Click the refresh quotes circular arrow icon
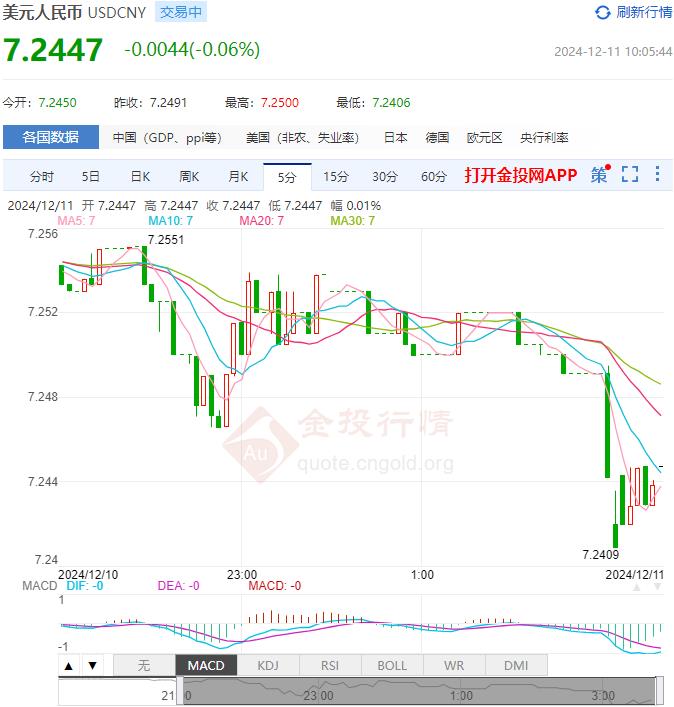This screenshot has height=707, width=674. tap(602, 13)
